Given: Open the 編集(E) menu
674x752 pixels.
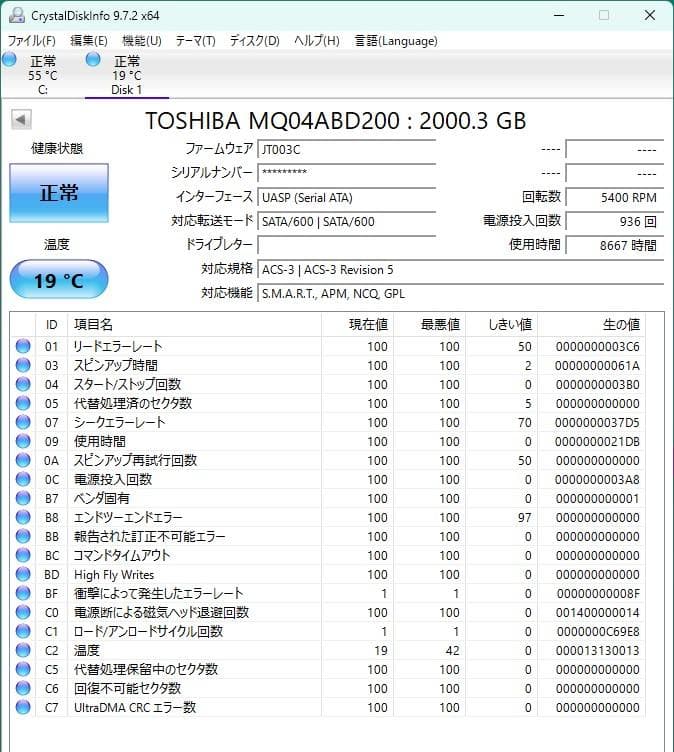Looking at the screenshot, I should click(89, 41).
